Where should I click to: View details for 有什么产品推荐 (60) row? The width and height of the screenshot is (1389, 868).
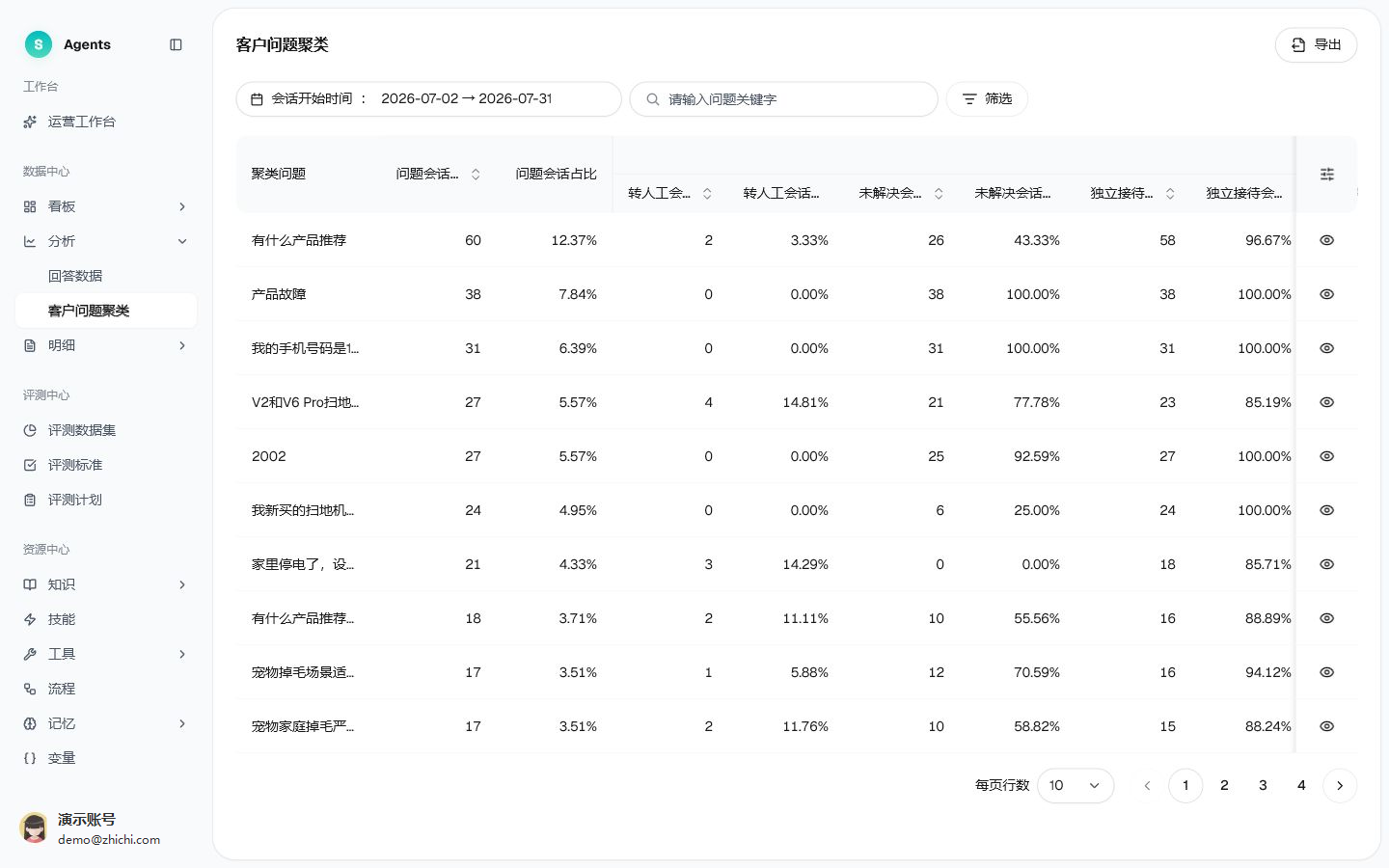pyautogui.click(x=1327, y=240)
